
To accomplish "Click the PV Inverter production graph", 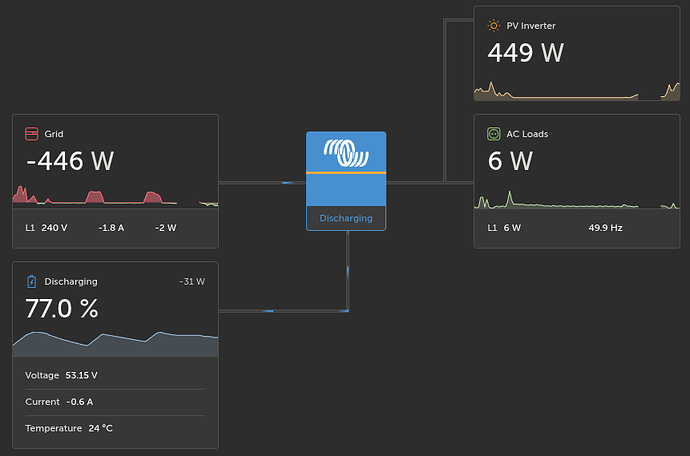I will click(x=577, y=91).
